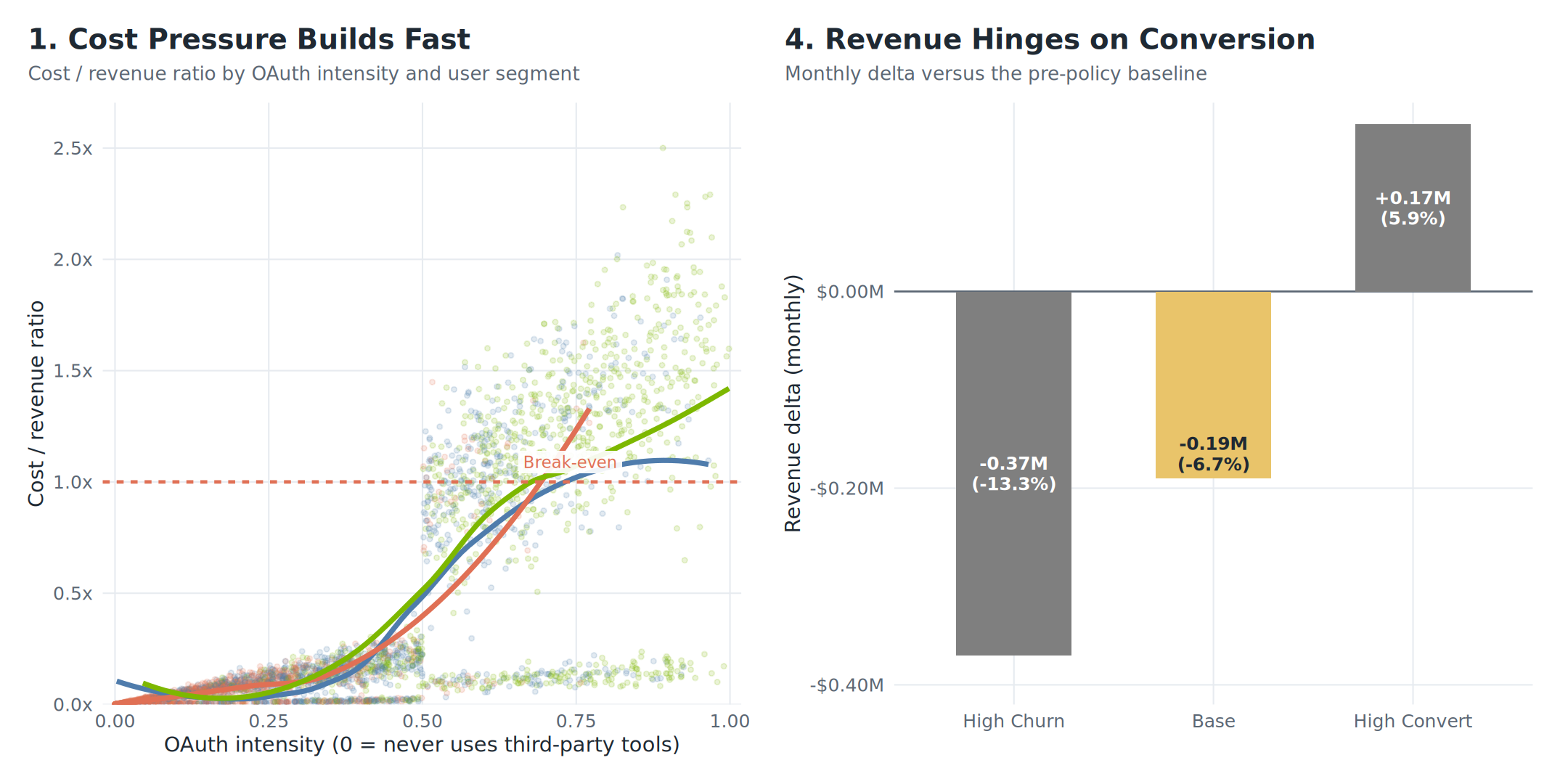This screenshot has width=1568, height=784.
Task: Click the '1. Cost Pressure Builds Fast' title
Action: 249,39
